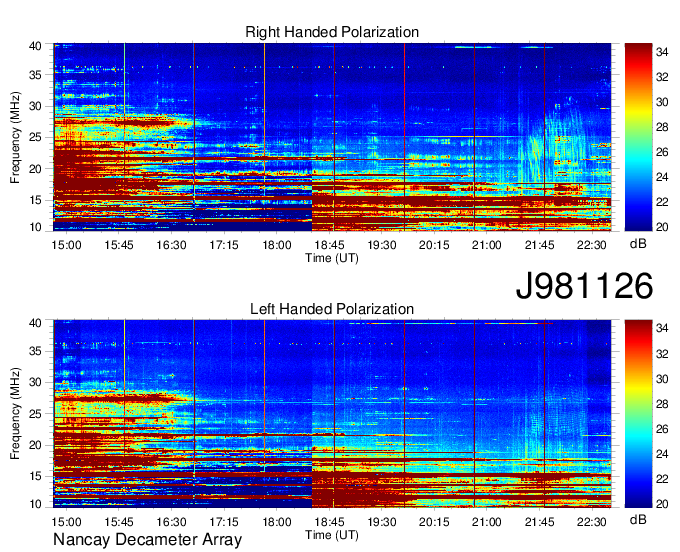This screenshot has height=552, width=680.
Task: Click the Left Handed Polarization spectrogram image
Action: [332, 414]
